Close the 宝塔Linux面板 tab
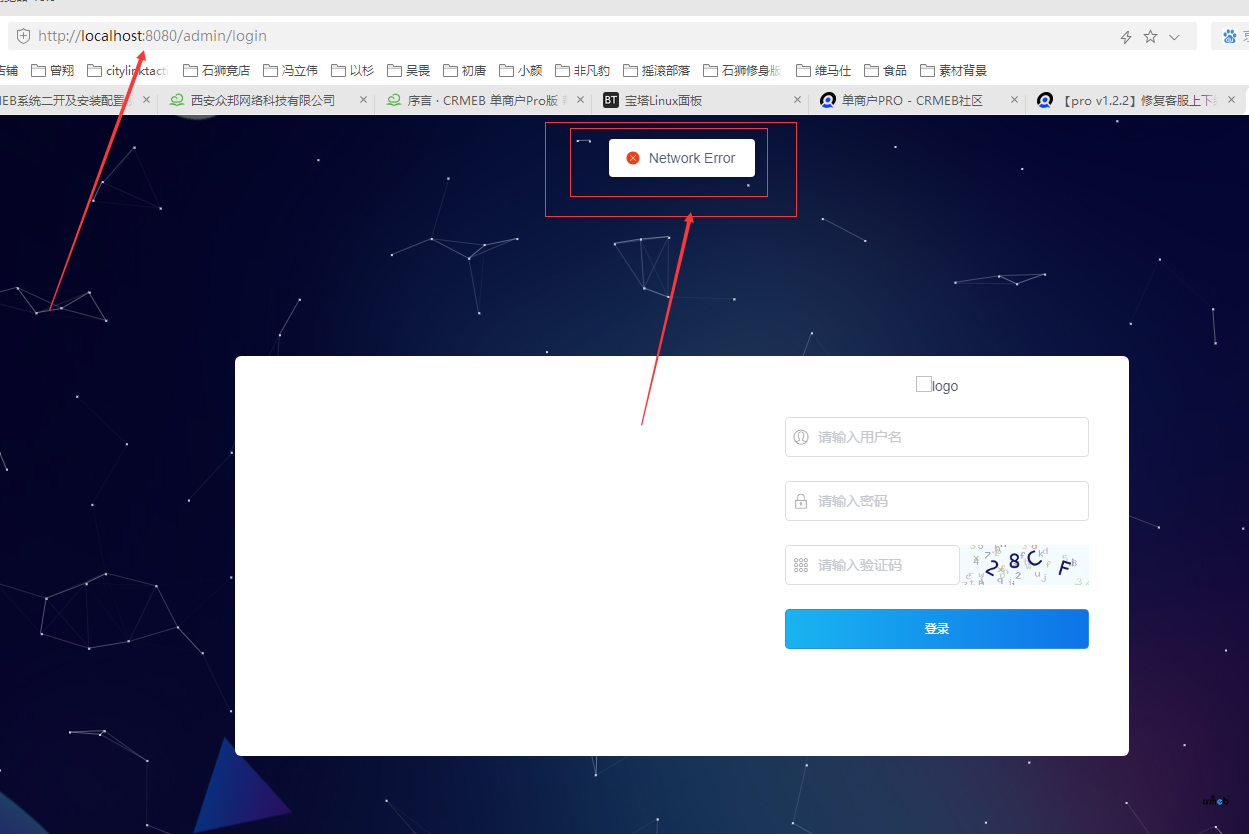The height and width of the screenshot is (834, 1249). pyautogui.click(x=797, y=100)
